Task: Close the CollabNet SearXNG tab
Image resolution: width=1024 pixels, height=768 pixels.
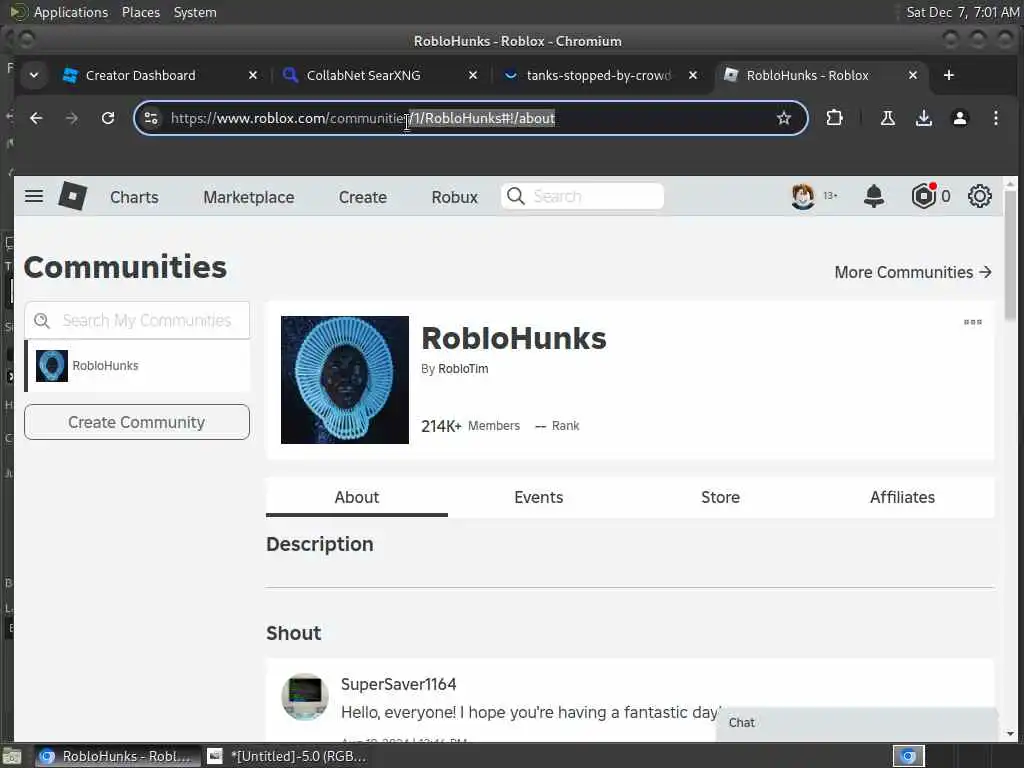Action: (x=473, y=75)
